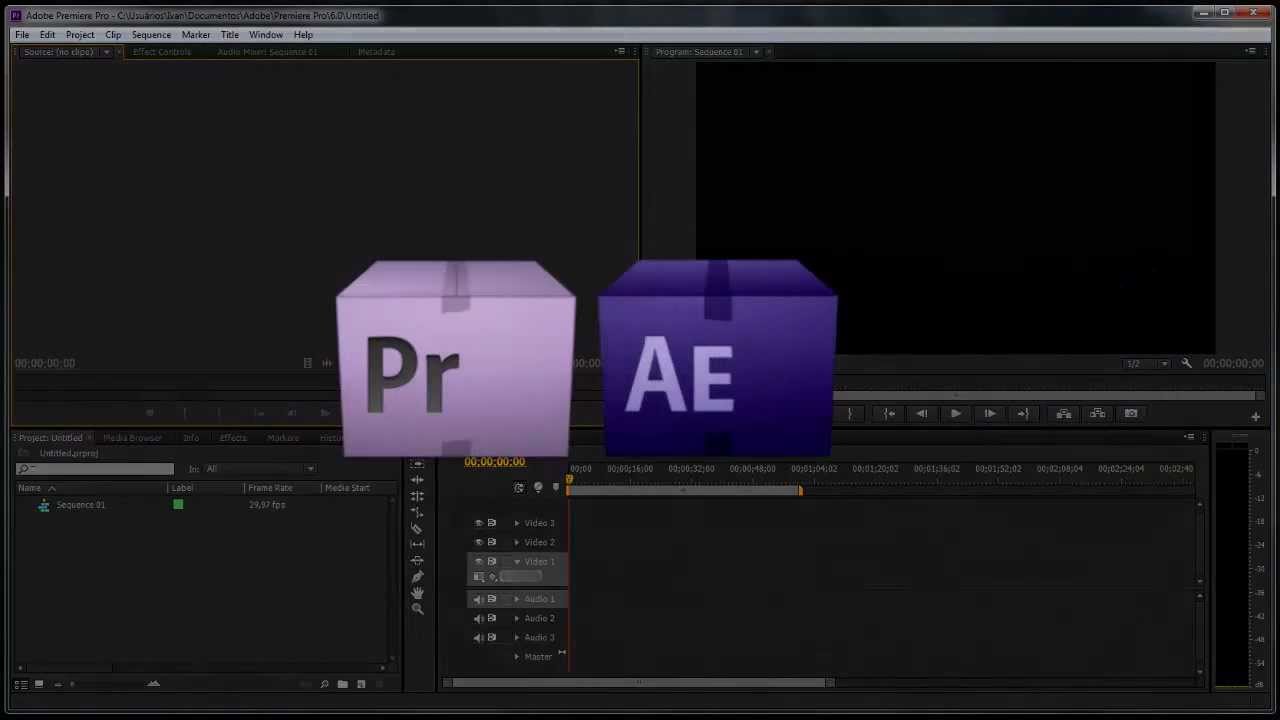Open the File menu
Viewport: 1280px width, 720px height.
[x=22, y=35]
